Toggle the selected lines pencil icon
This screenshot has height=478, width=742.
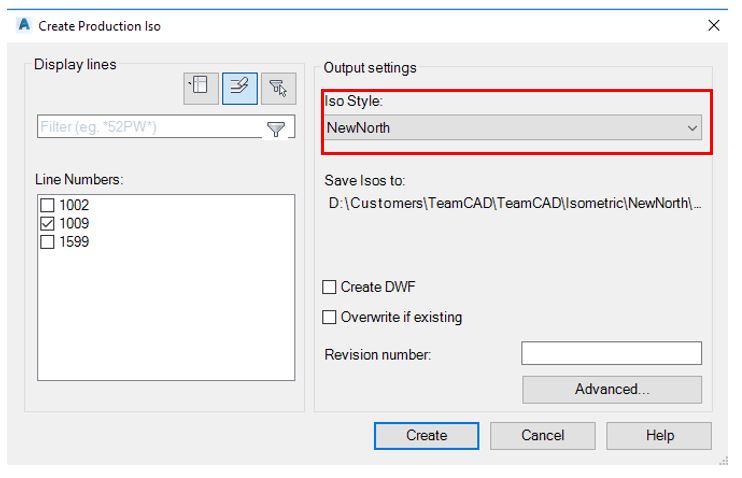[x=240, y=88]
